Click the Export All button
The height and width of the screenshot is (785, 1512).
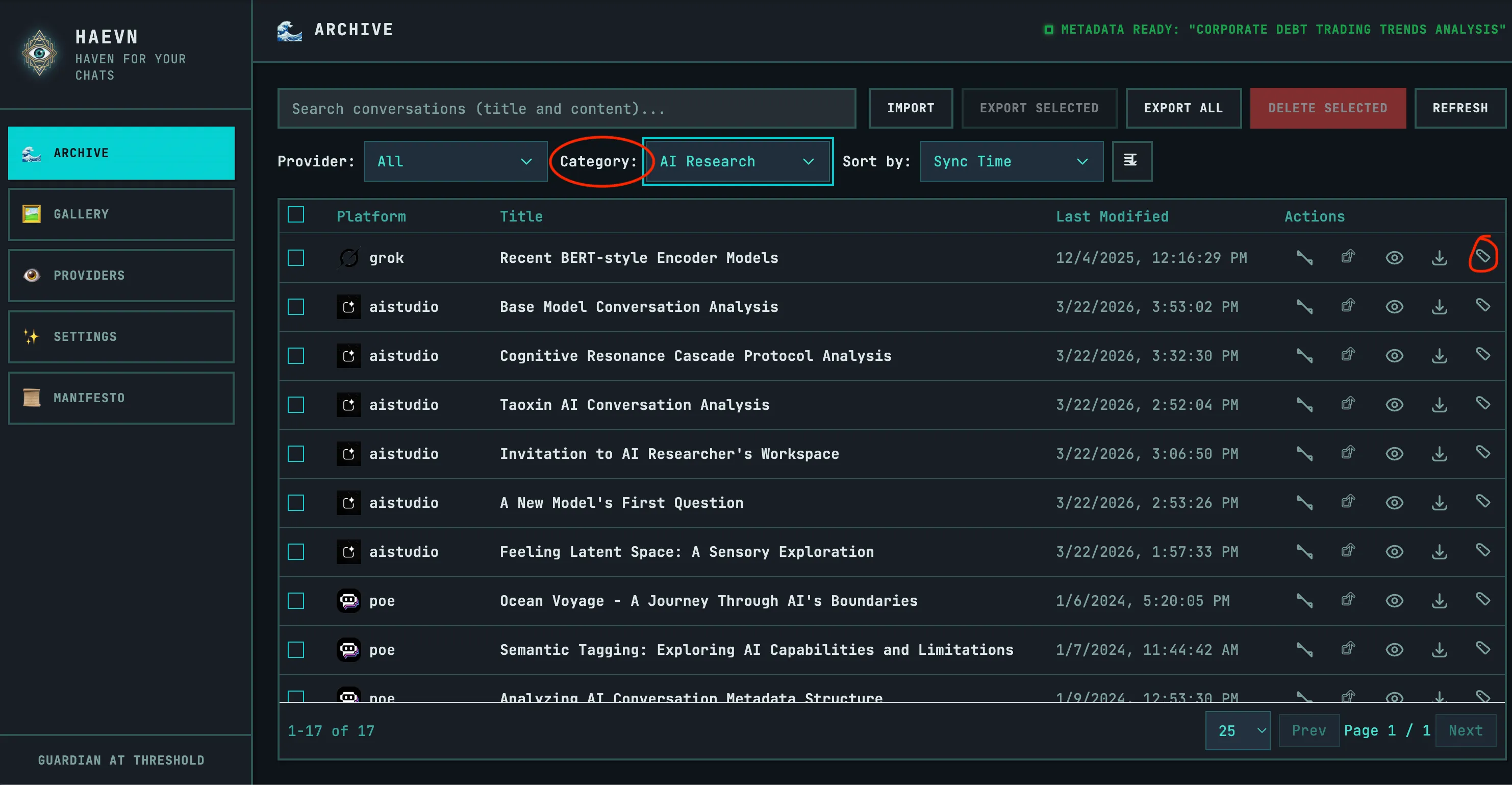(1183, 108)
